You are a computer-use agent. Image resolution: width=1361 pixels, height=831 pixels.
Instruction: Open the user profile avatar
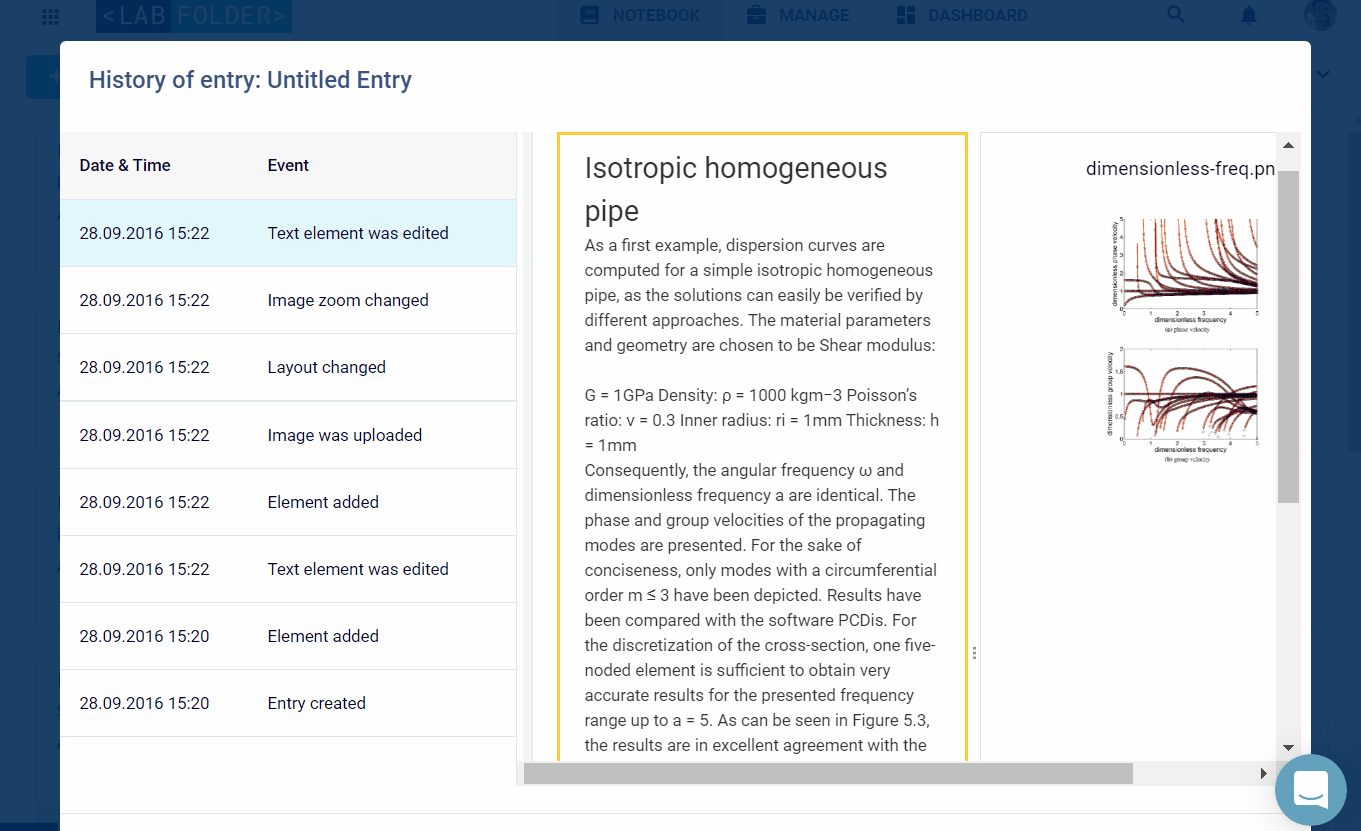(x=1320, y=15)
